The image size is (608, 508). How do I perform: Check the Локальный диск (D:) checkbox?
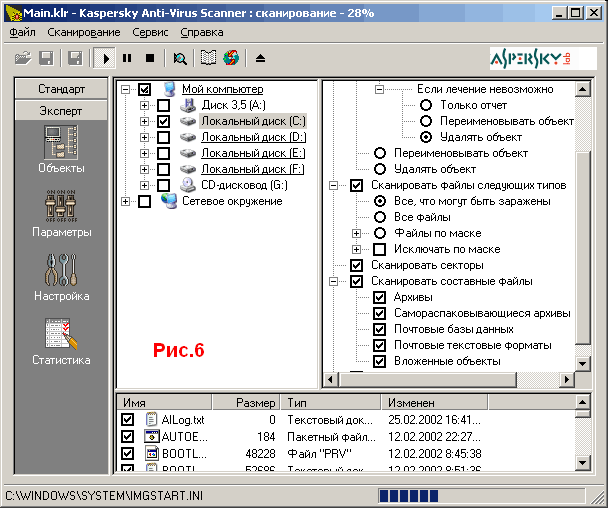point(163,137)
